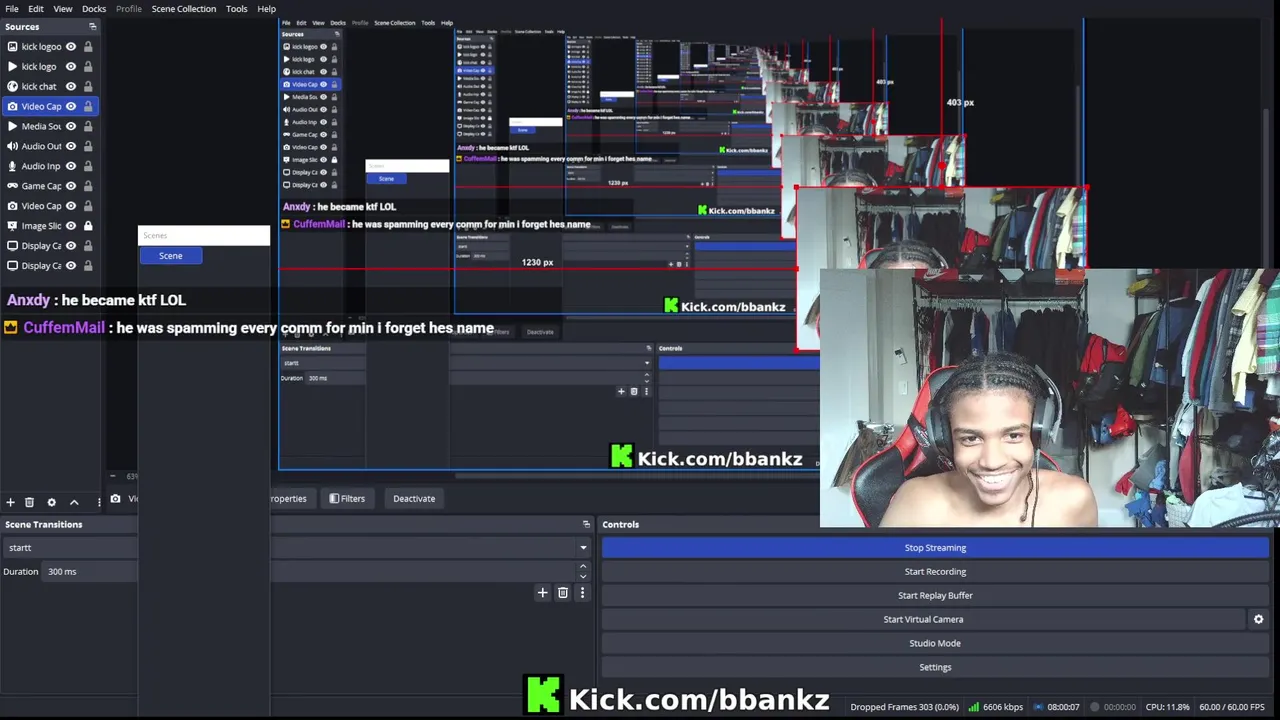Decrease transition duration with down arrow
1280x720 pixels.
click(583, 576)
